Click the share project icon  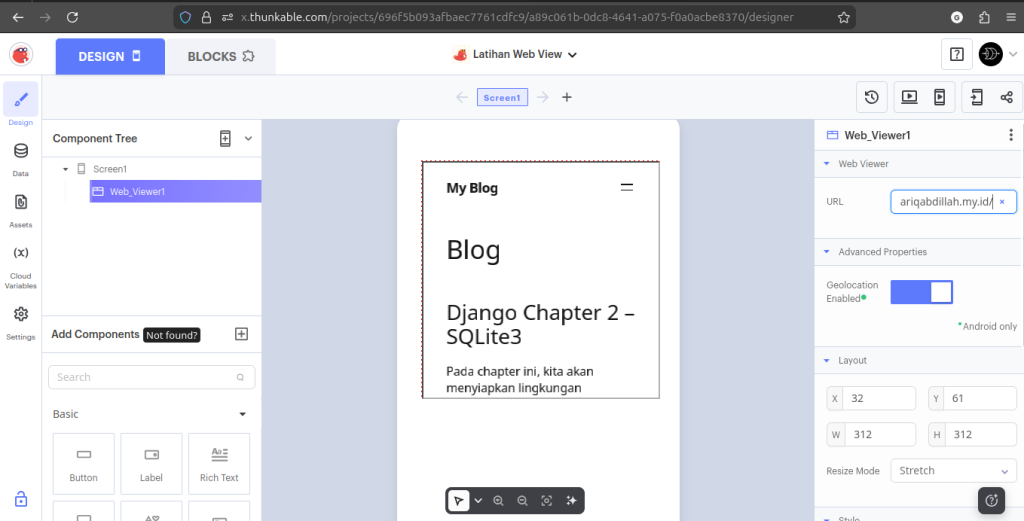(1006, 97)
